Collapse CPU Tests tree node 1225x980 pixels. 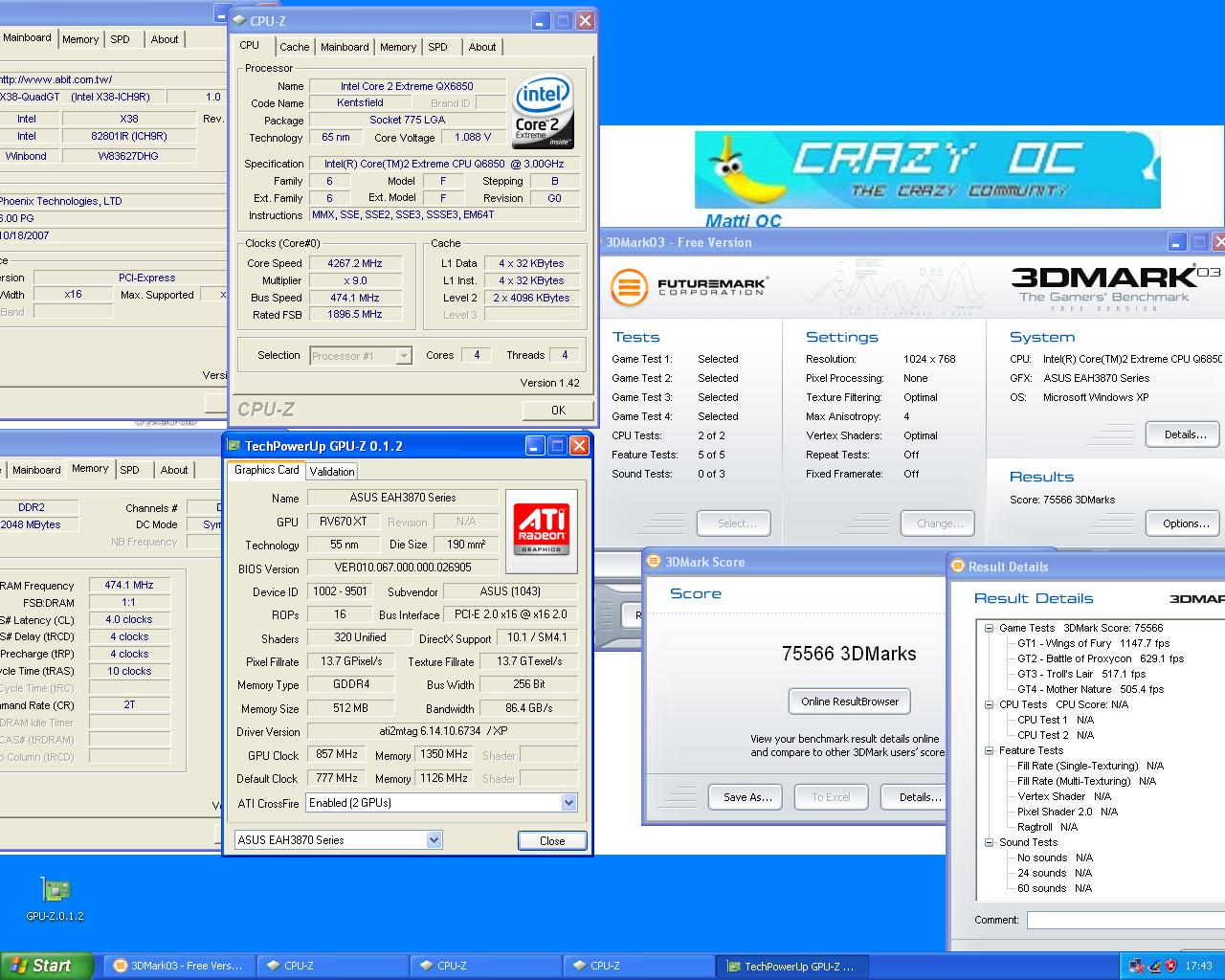coord(989,704)
